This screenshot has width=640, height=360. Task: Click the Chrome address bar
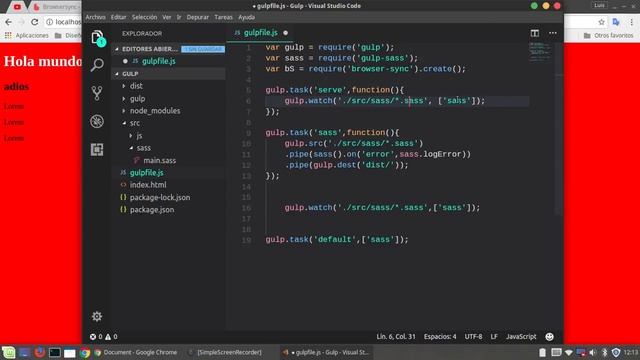[63, 22]
